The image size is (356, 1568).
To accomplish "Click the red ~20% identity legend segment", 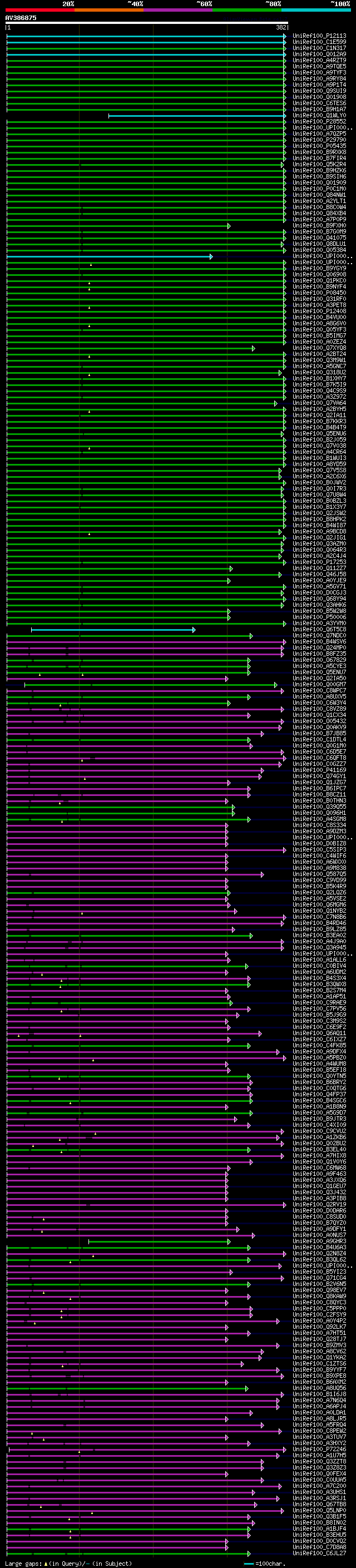I will (40, 10).
